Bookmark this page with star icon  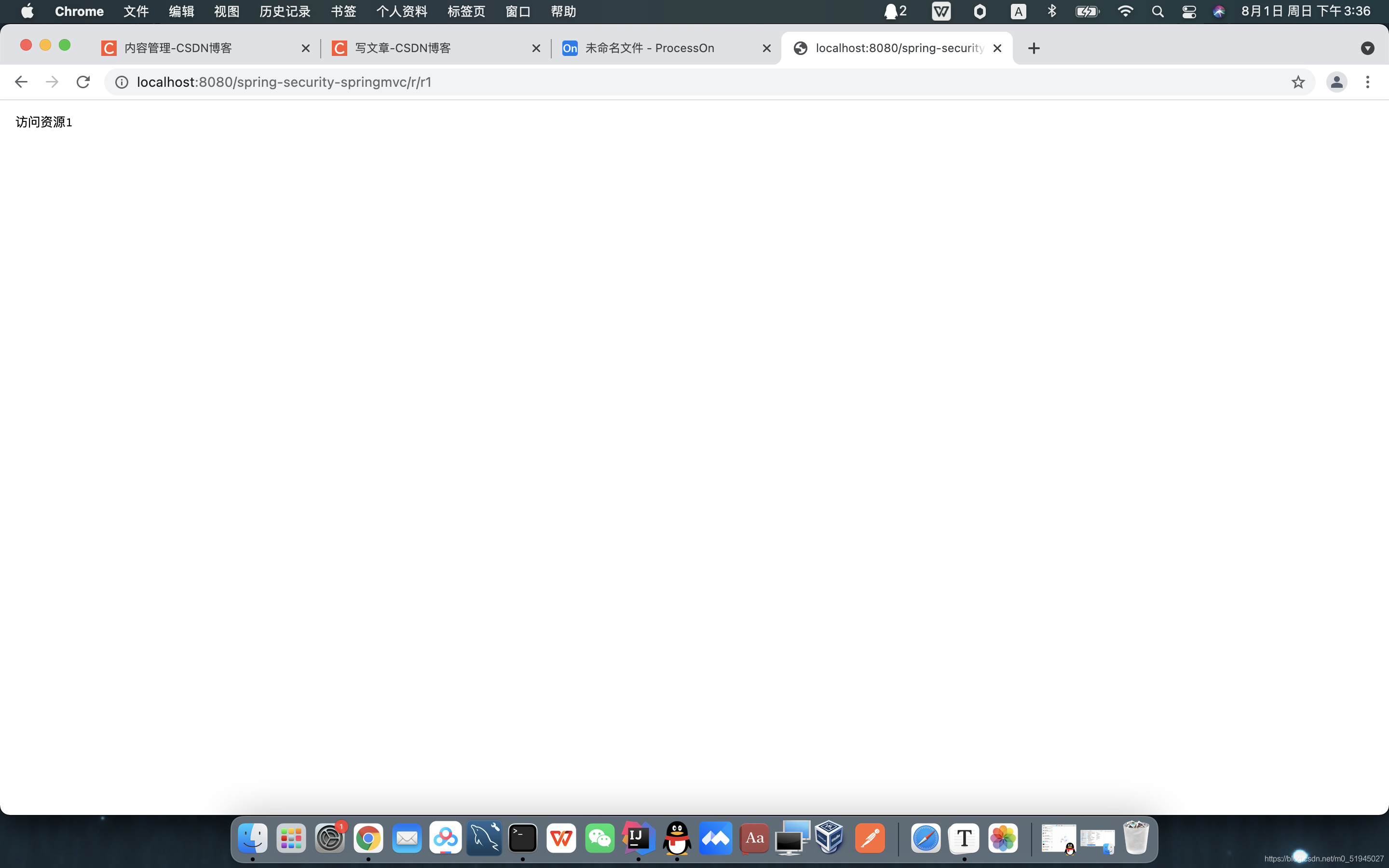tap(1298, 82)
